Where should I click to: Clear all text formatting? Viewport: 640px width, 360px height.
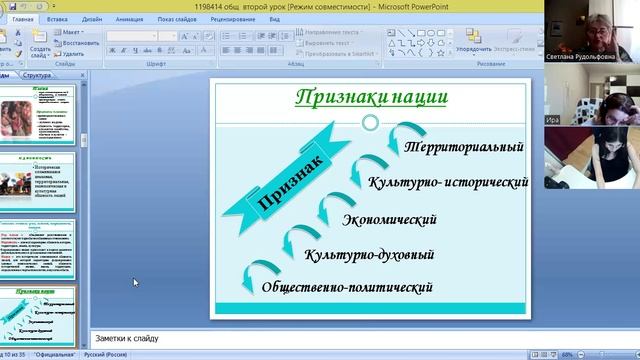click(209, 36)
